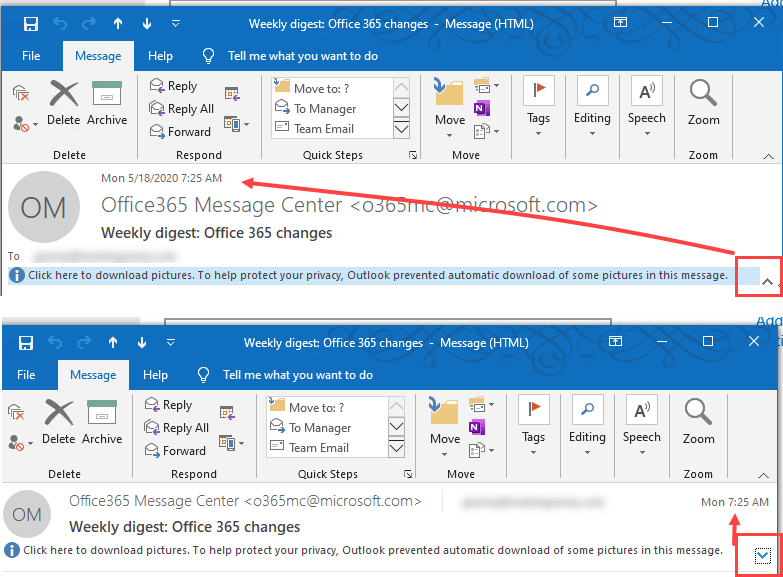Expand Quick Steps gallery in top window
This screenshot has width=783, height=577.
(x=401, y=130)
